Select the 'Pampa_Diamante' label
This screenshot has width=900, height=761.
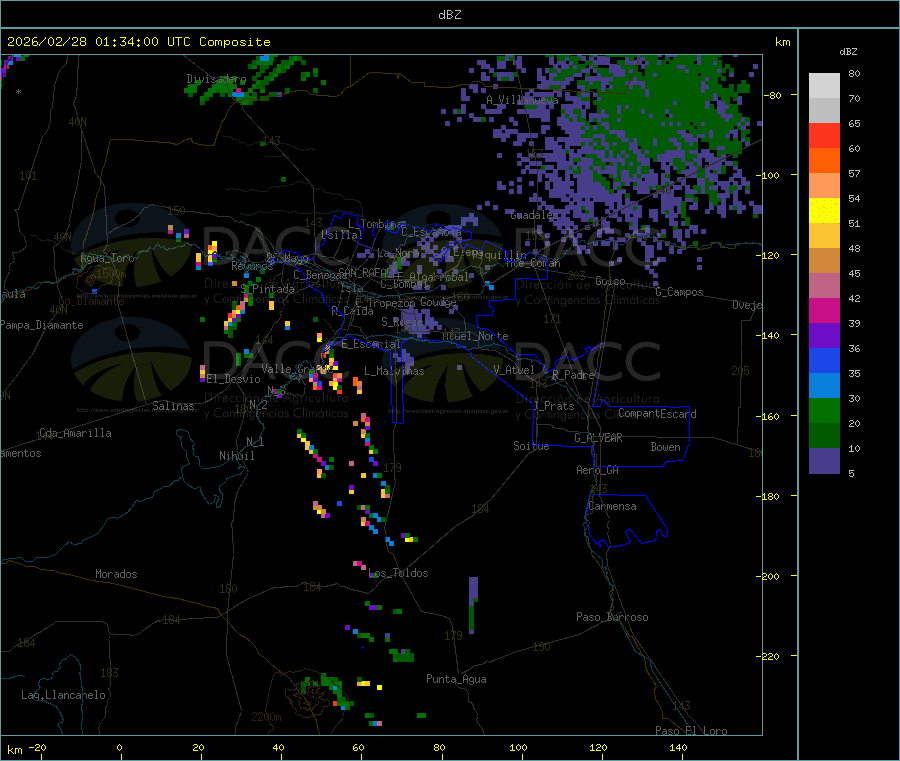point(41,325)
